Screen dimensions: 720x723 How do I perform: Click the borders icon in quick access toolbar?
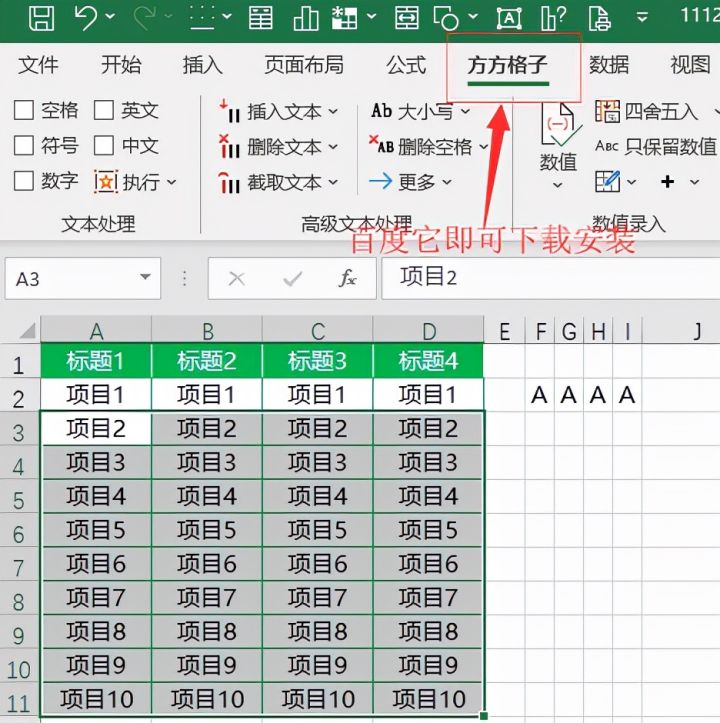[202, 18]
